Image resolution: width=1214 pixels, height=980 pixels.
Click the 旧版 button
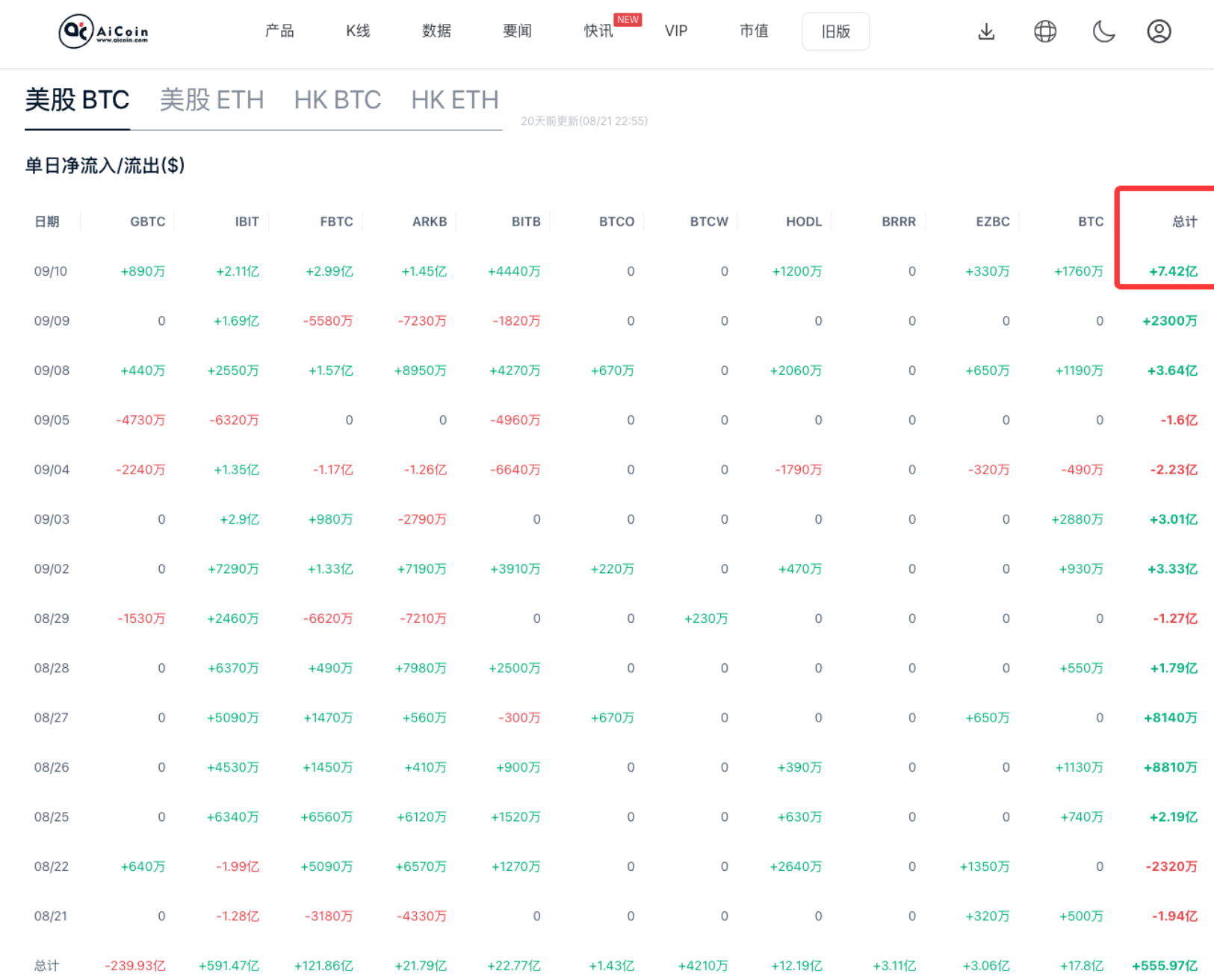pos(835,31)
